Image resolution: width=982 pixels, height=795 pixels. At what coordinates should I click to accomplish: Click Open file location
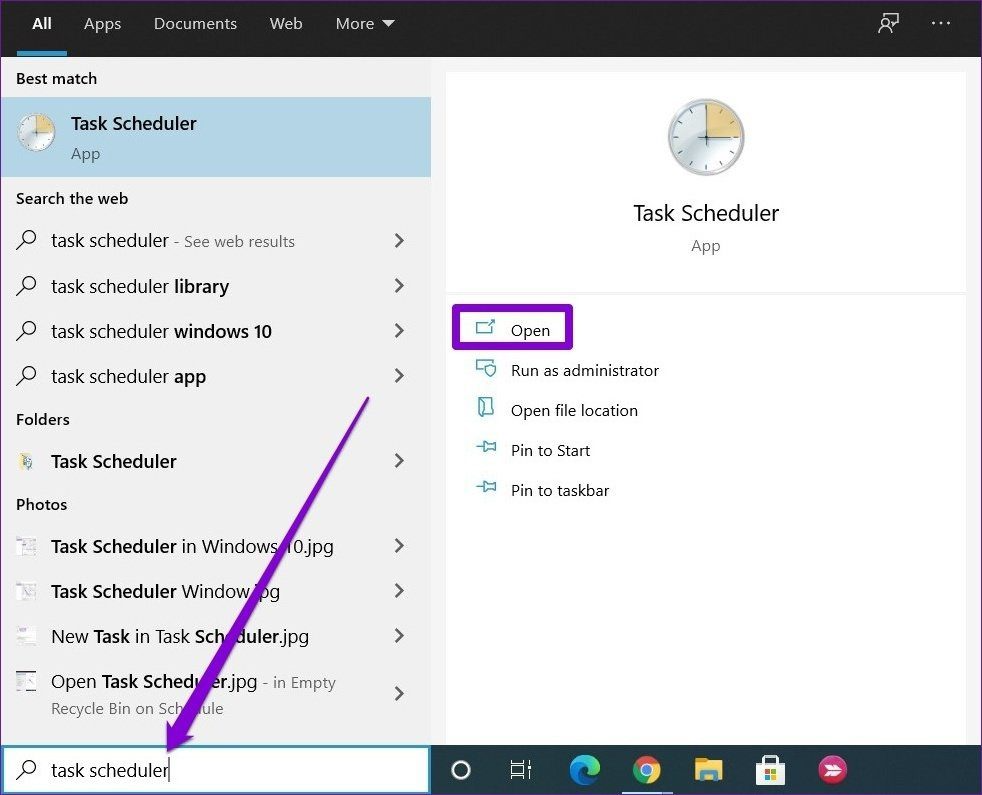[574, 410]
